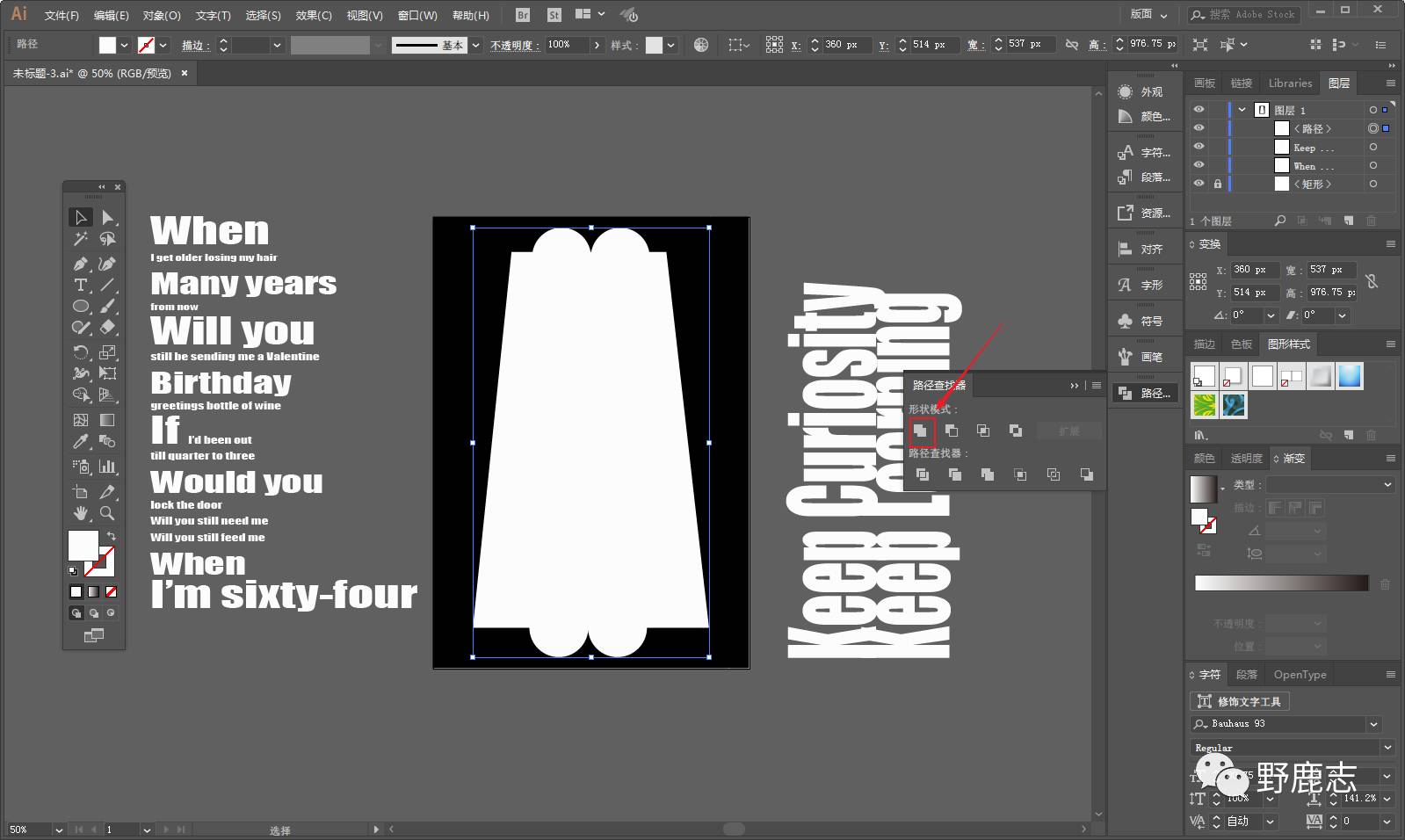Hide the Keep text layer
Image resolution: width=1405 pixels, height=840 pixels.
1199,147
